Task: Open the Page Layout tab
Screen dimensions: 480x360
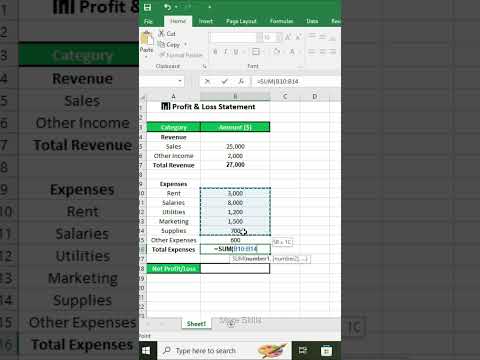Action: (x=241, y=21)
